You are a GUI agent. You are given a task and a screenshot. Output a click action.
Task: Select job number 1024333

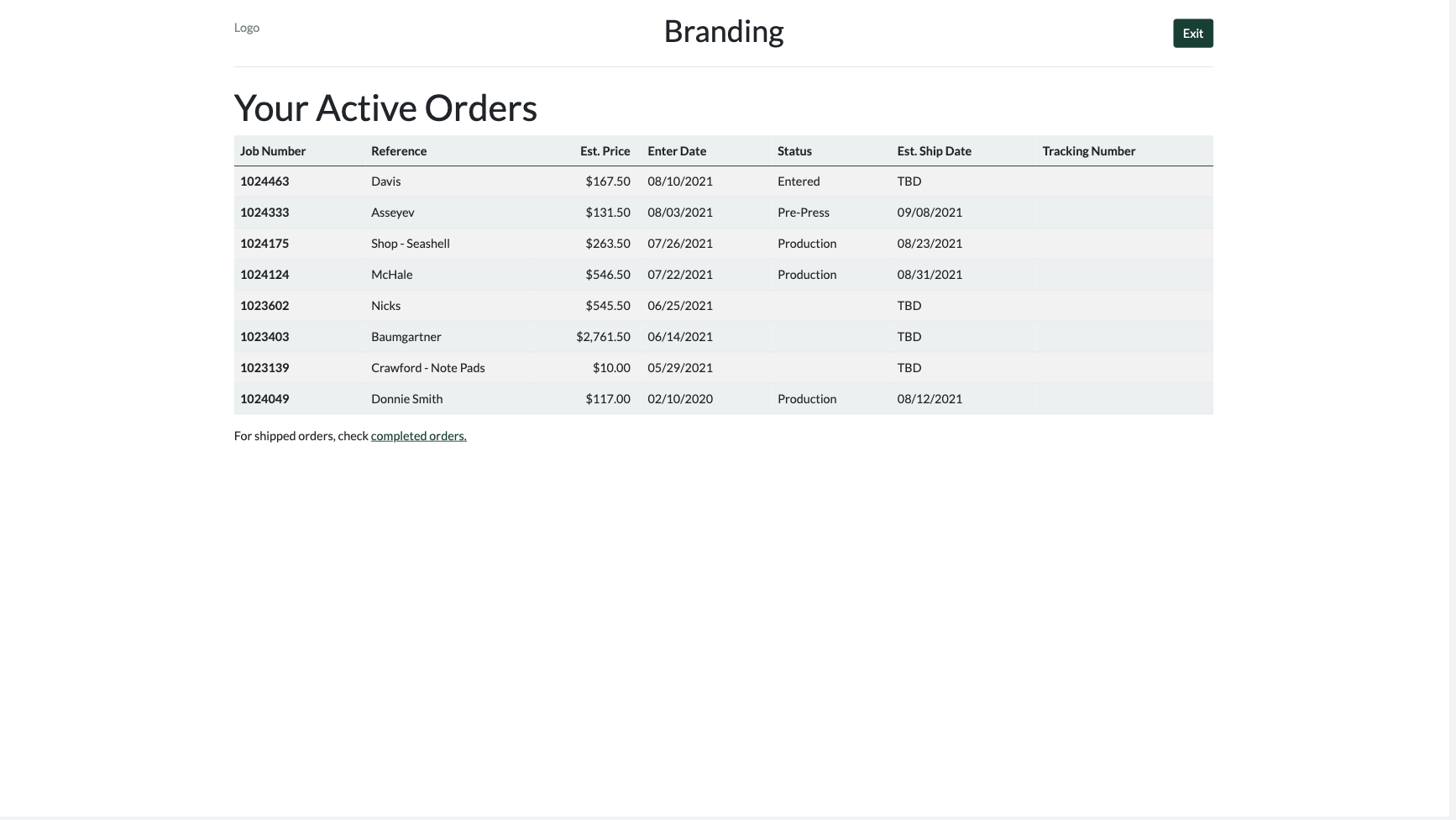pos(264,213)
